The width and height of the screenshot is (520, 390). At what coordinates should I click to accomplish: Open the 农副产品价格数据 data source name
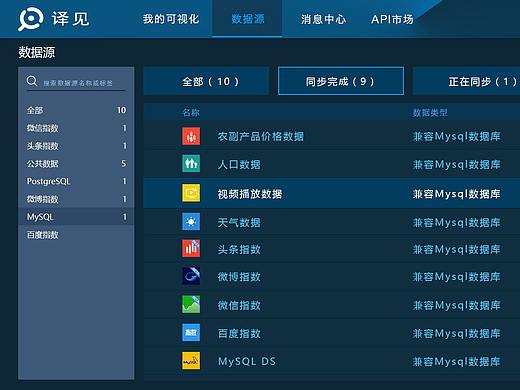click(261, 136)
